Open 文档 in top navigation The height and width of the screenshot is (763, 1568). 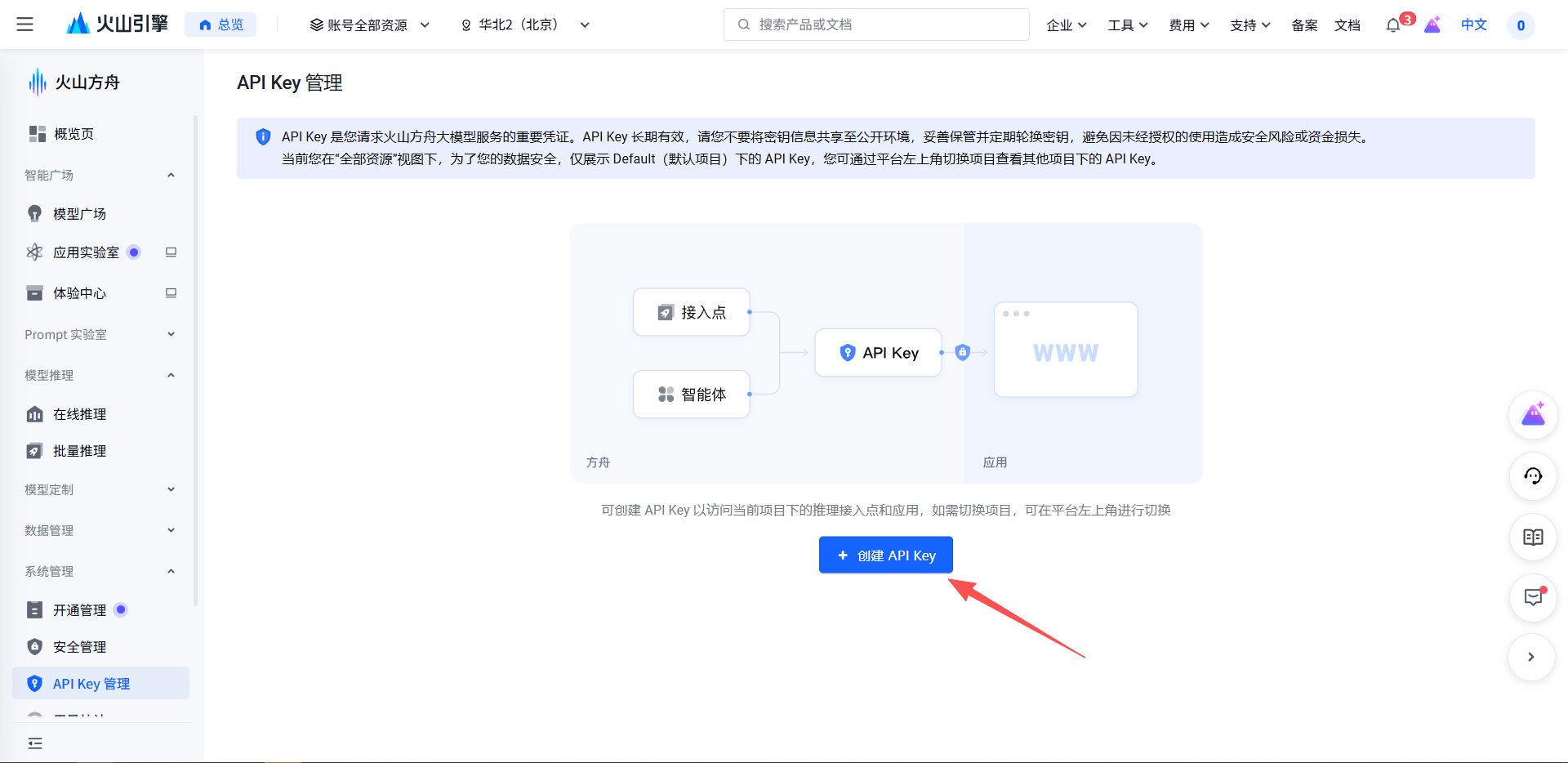[x=1347, y=25]
